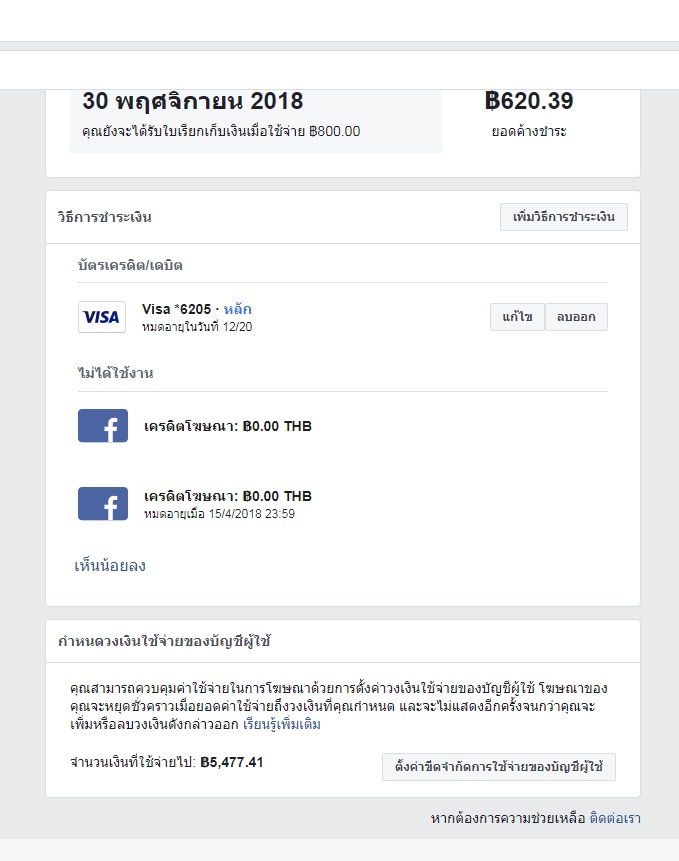Click the ไม่ได้ใช้งาน subsection heading
This screenshot has height=861, width=679.
(x=115, y=373)
